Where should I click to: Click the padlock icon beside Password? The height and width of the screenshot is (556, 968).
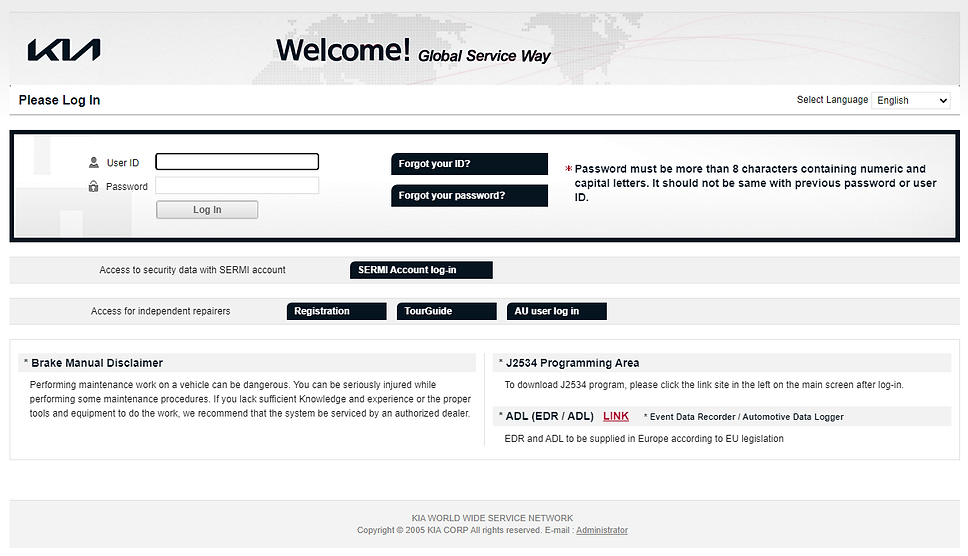(x=93, y=186)
